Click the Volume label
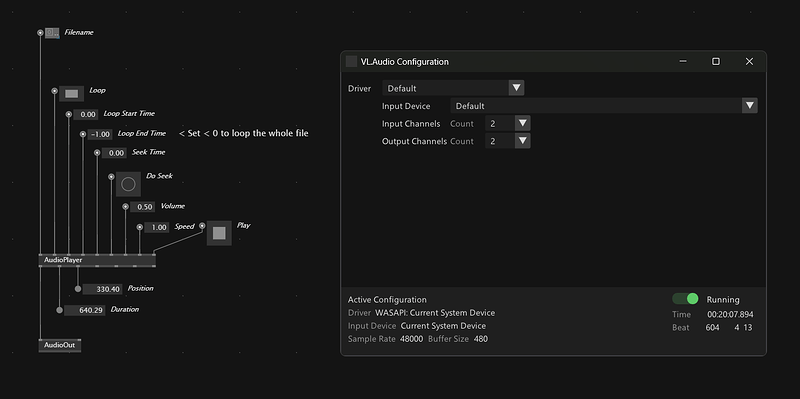The width and height of the screenshot is (800, 399). coord(172,206)
